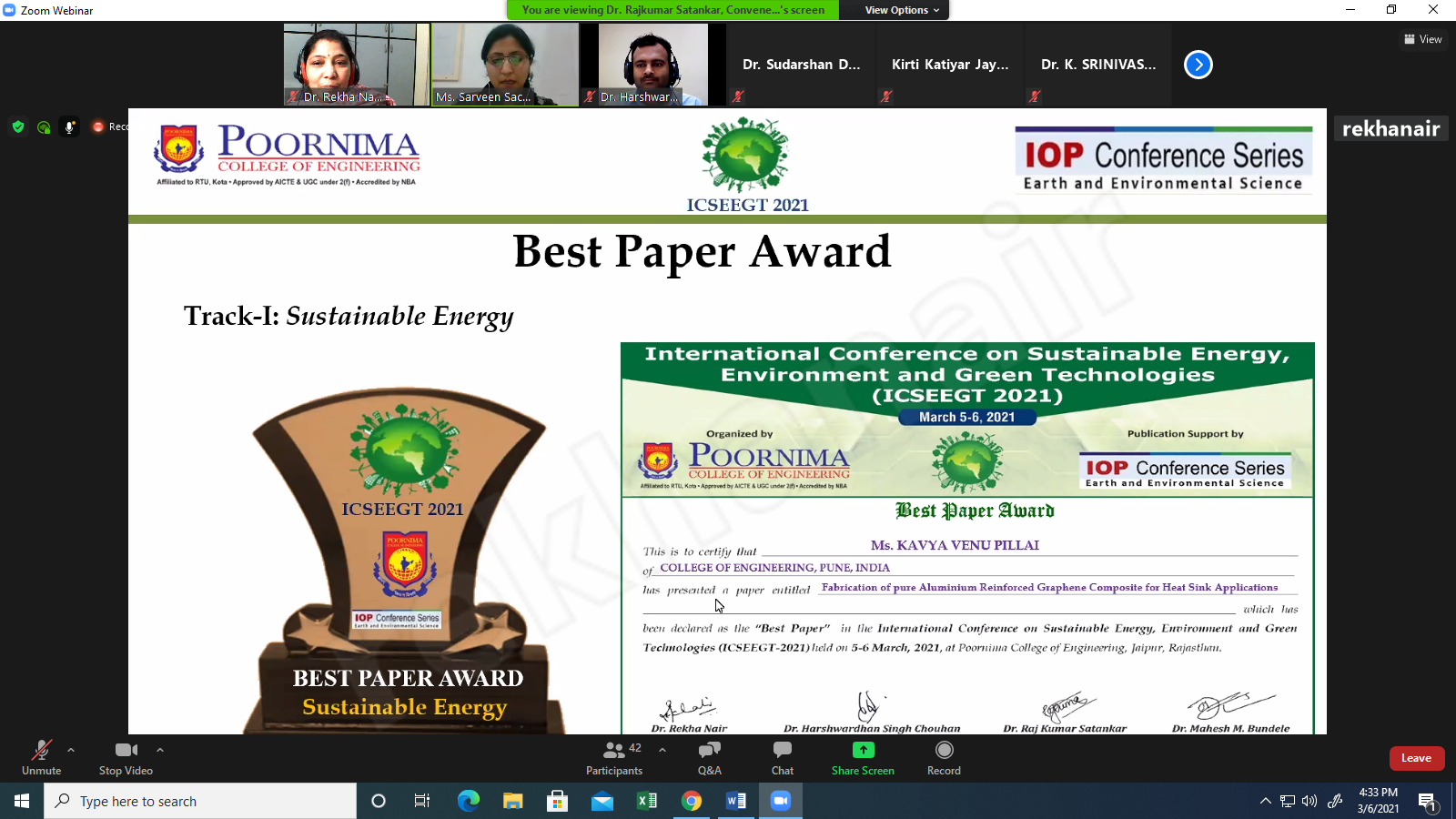Viewport: 1456px width, 819px height.
Task: Open the Chat panel
Action: pos(783,757)
